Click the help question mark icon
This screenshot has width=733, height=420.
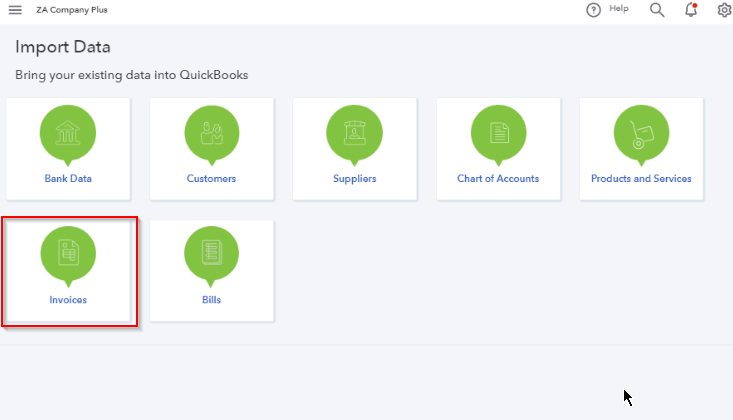point(593,10)
